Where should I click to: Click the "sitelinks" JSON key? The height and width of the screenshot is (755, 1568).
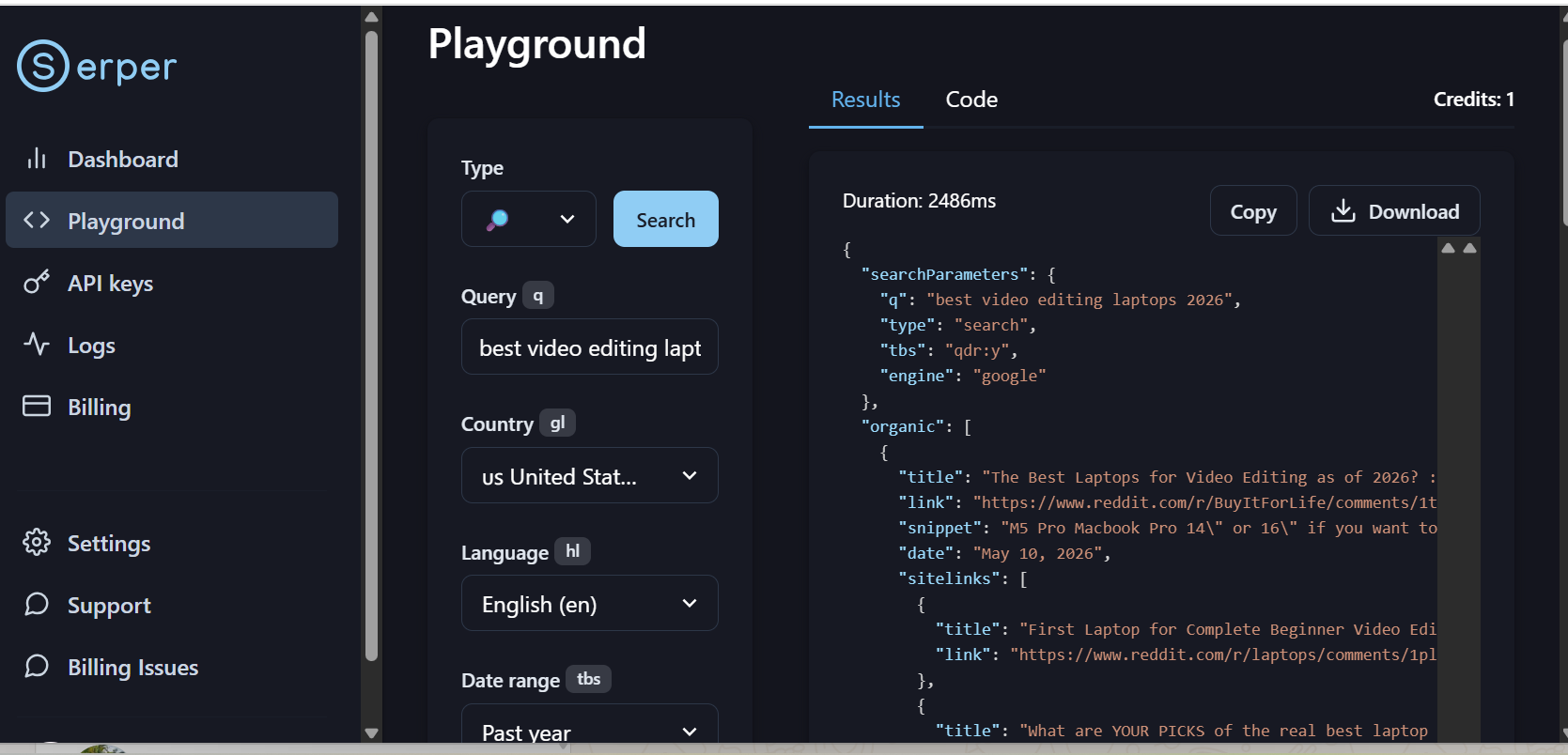[x=949, y=578]
